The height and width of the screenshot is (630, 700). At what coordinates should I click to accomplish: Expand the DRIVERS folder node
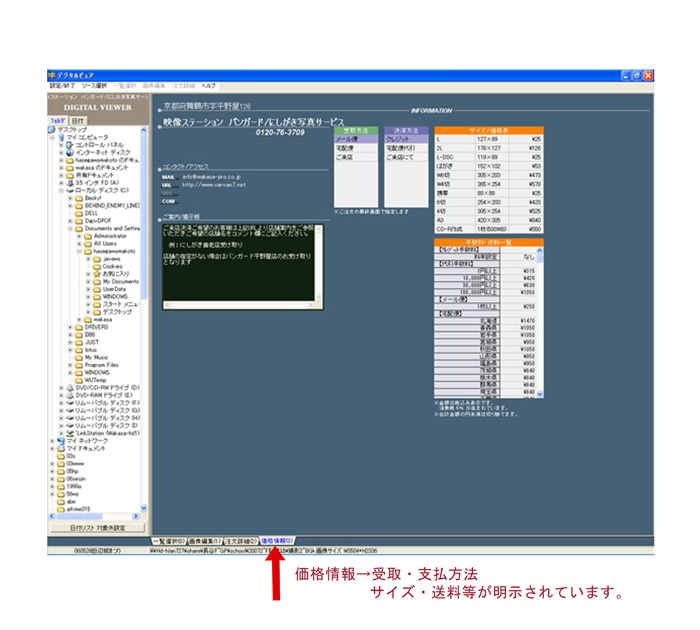(x=69, y=326)
